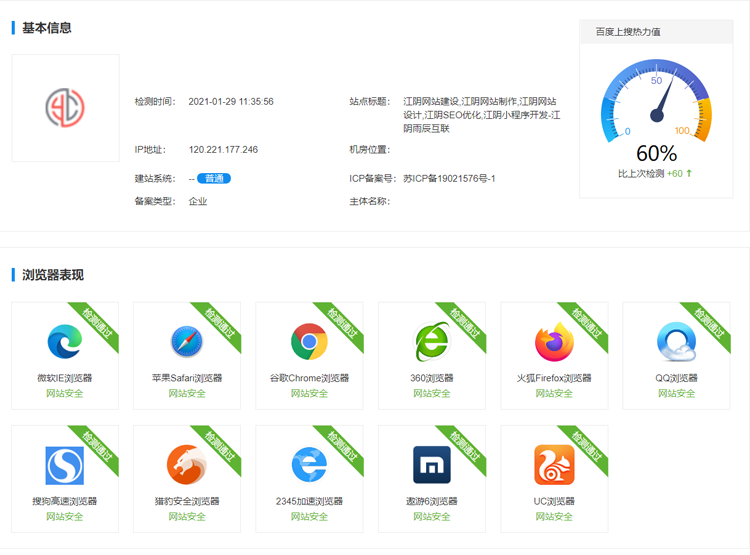Click the Maxthon 6 (遨游6) browser icon

432,465
